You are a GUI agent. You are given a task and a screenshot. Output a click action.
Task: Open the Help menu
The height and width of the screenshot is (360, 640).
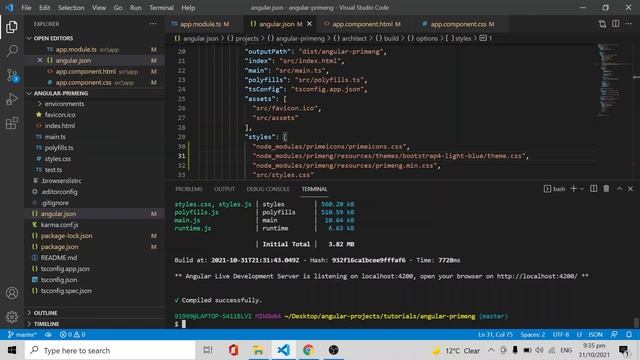pyautogui.click(x=188, y=8)
